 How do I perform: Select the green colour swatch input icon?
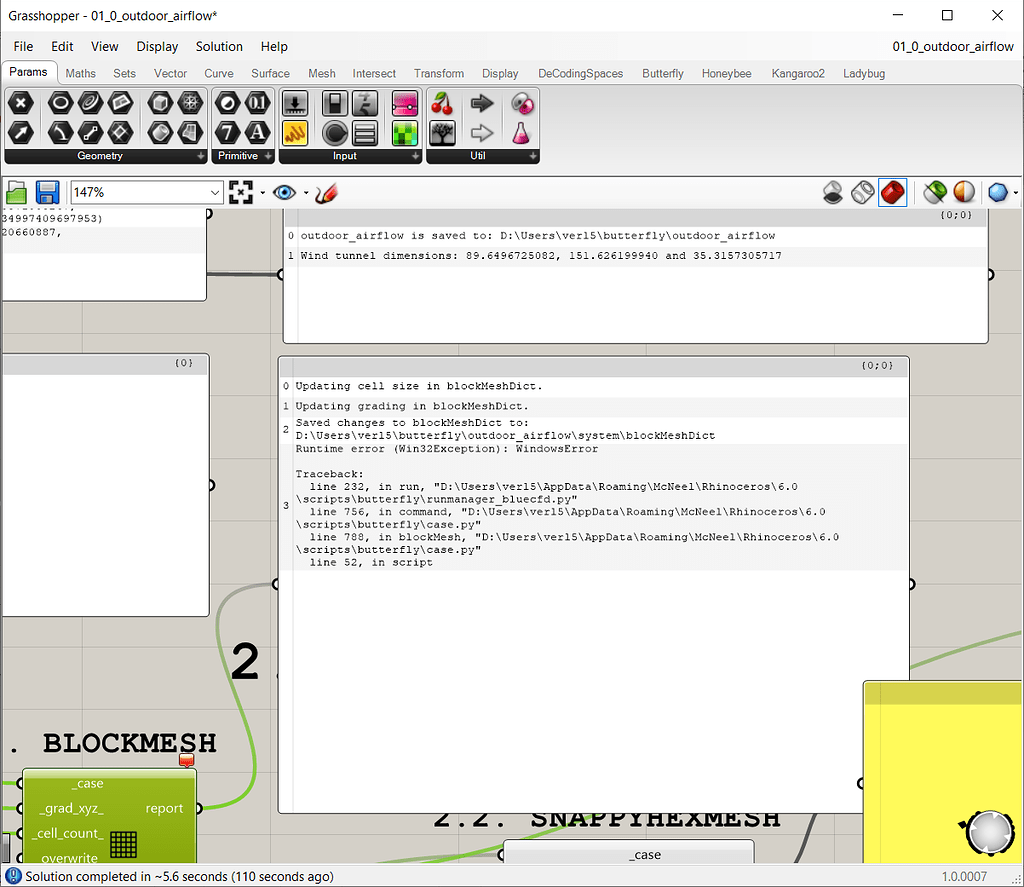[405, 133]
